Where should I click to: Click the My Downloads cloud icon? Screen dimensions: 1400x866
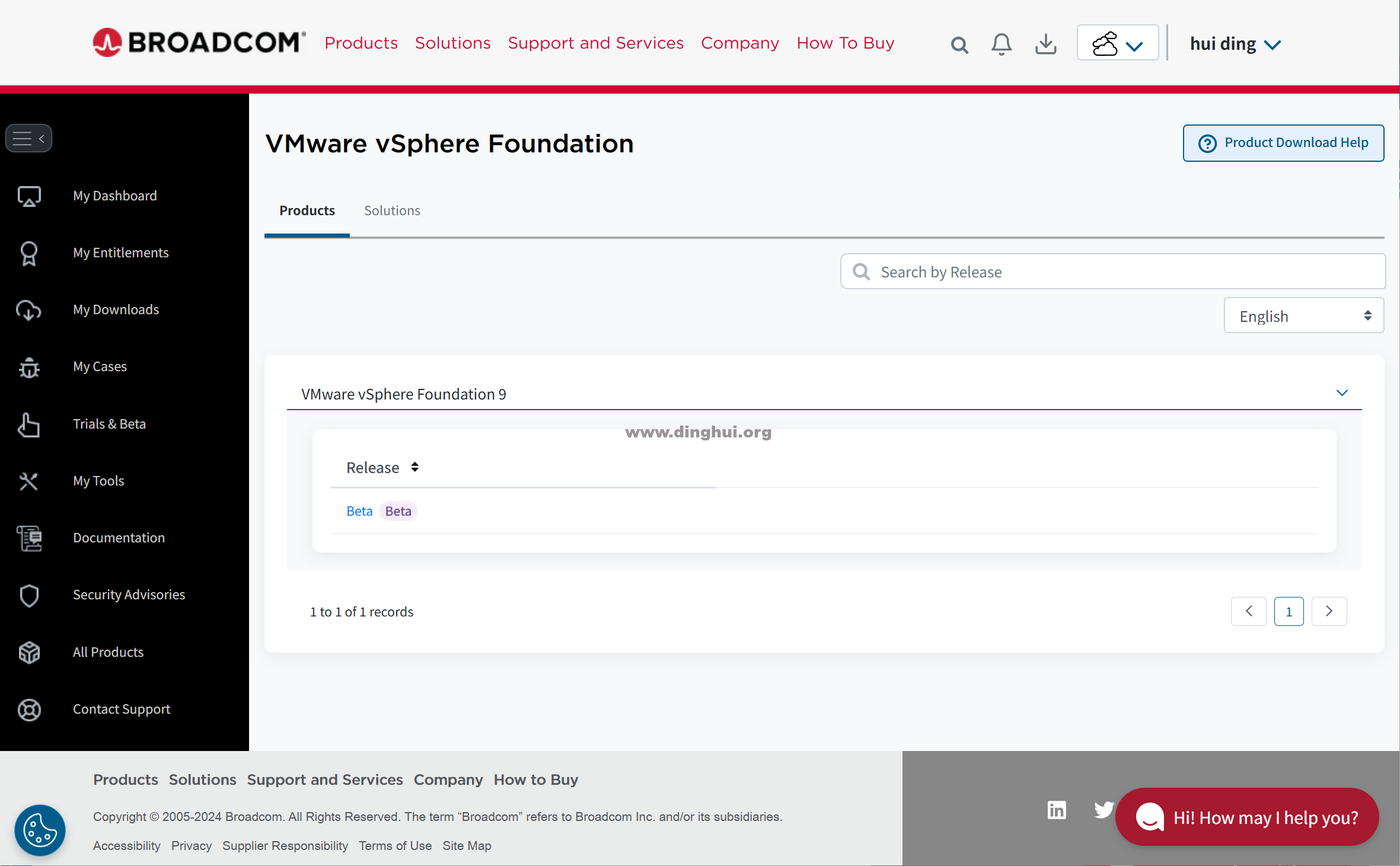click(29, 310)
